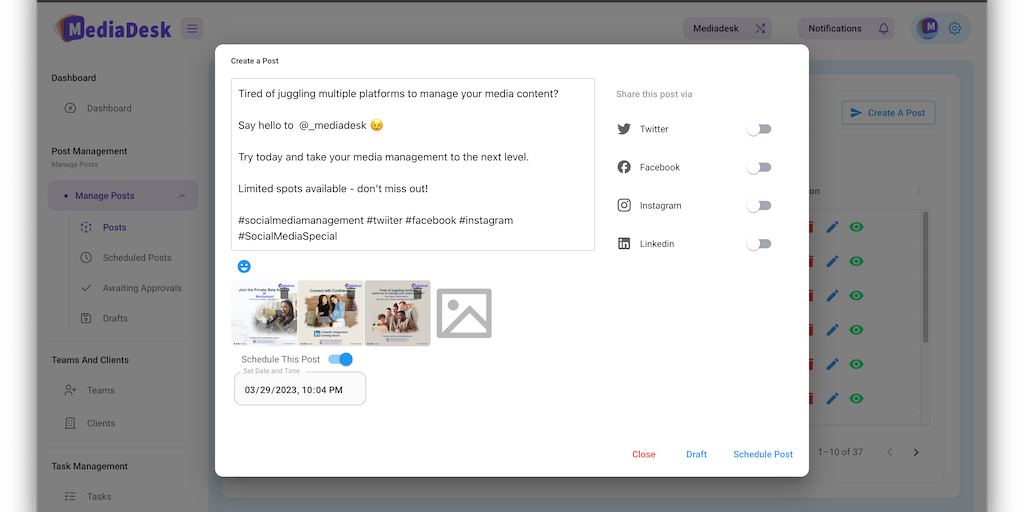Click the add image placeholder icon

[464, 313]
